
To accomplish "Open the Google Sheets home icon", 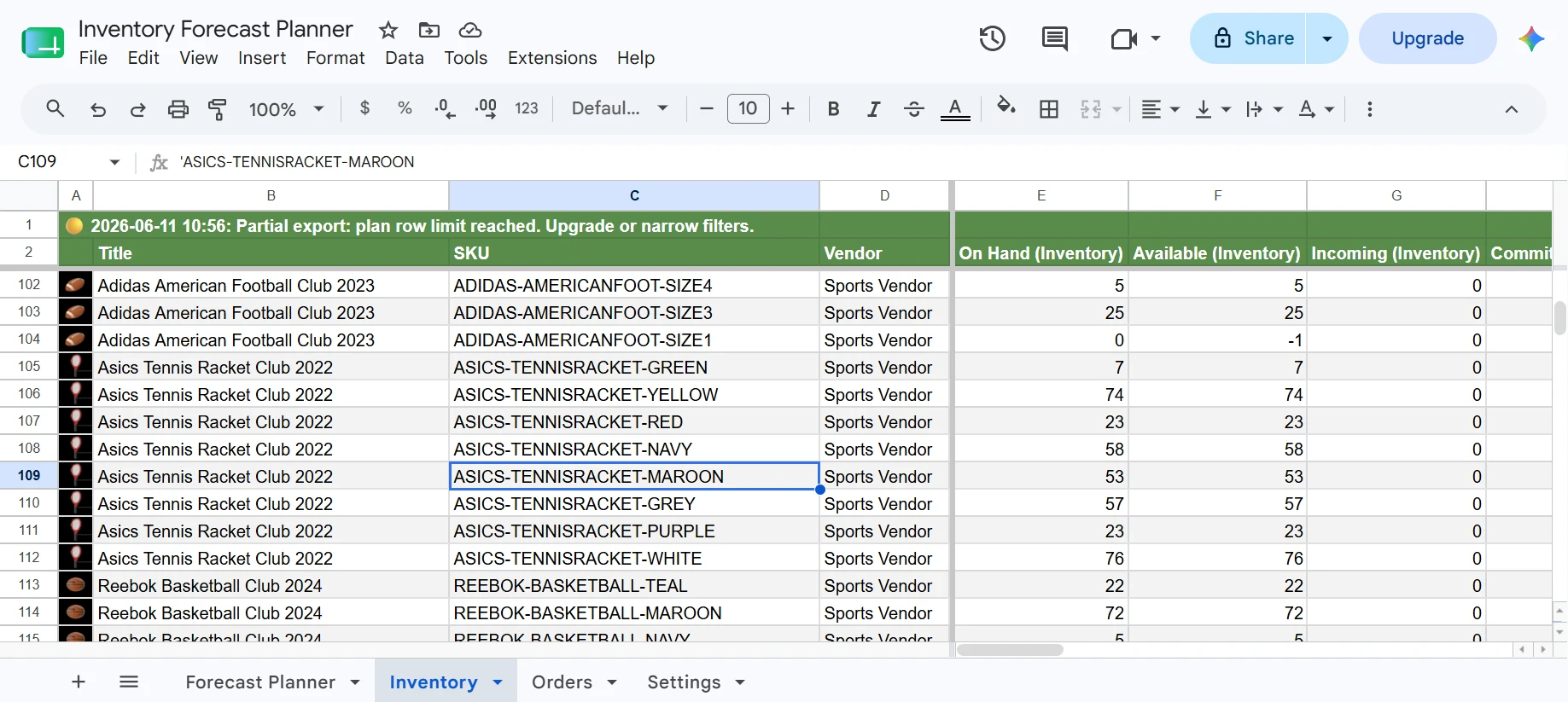I will [x=43, y=42].
